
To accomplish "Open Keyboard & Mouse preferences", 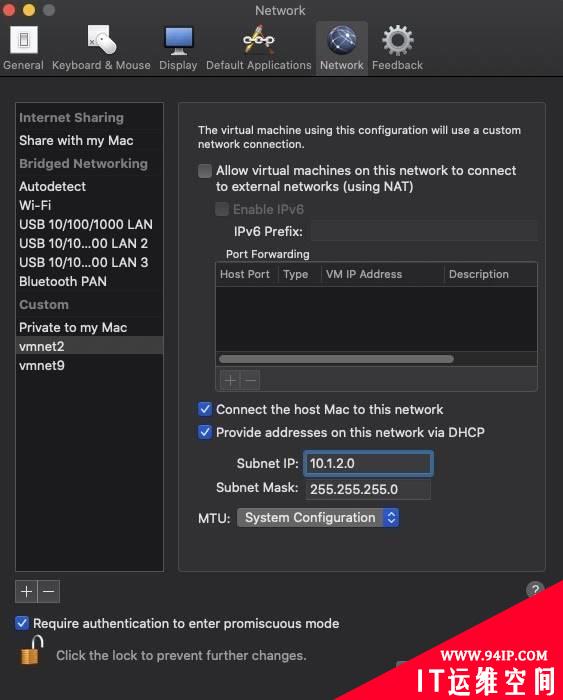I will pos(101,48).
